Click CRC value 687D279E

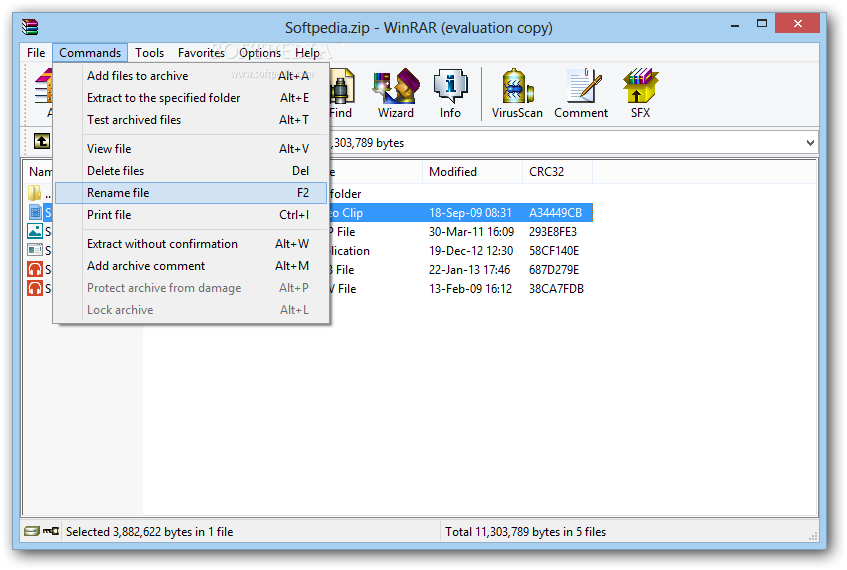(554, 270)
